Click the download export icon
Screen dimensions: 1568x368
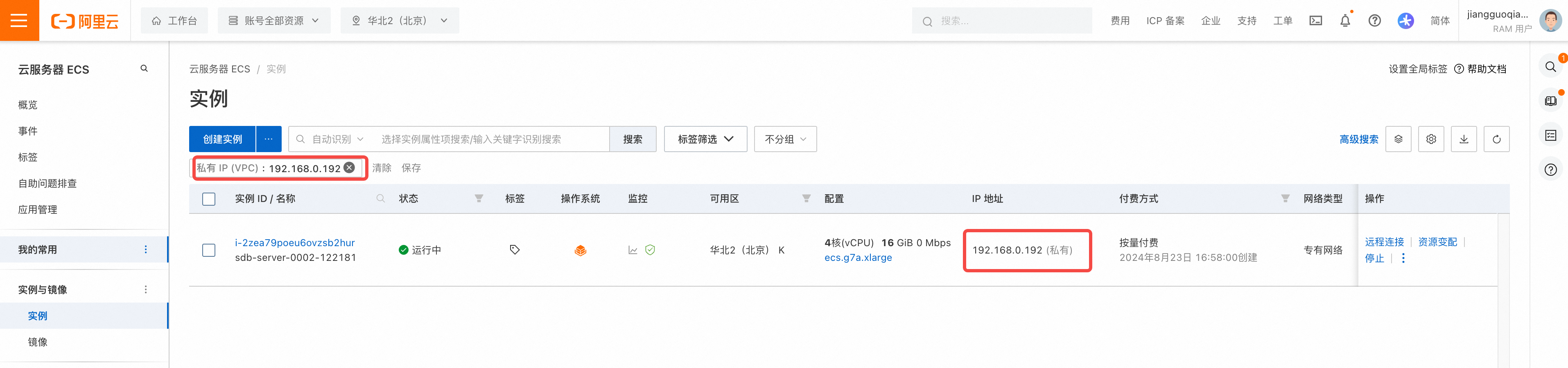(1464, 139)
